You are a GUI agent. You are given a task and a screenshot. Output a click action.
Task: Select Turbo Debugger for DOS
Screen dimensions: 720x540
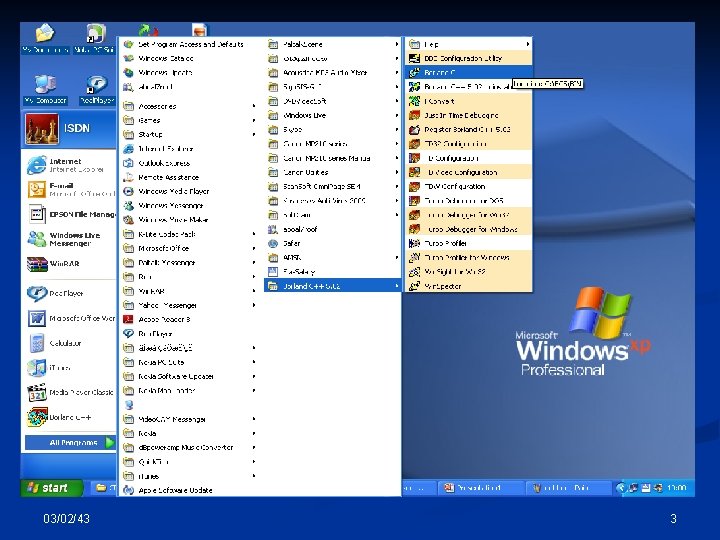[x=468, y=201]
